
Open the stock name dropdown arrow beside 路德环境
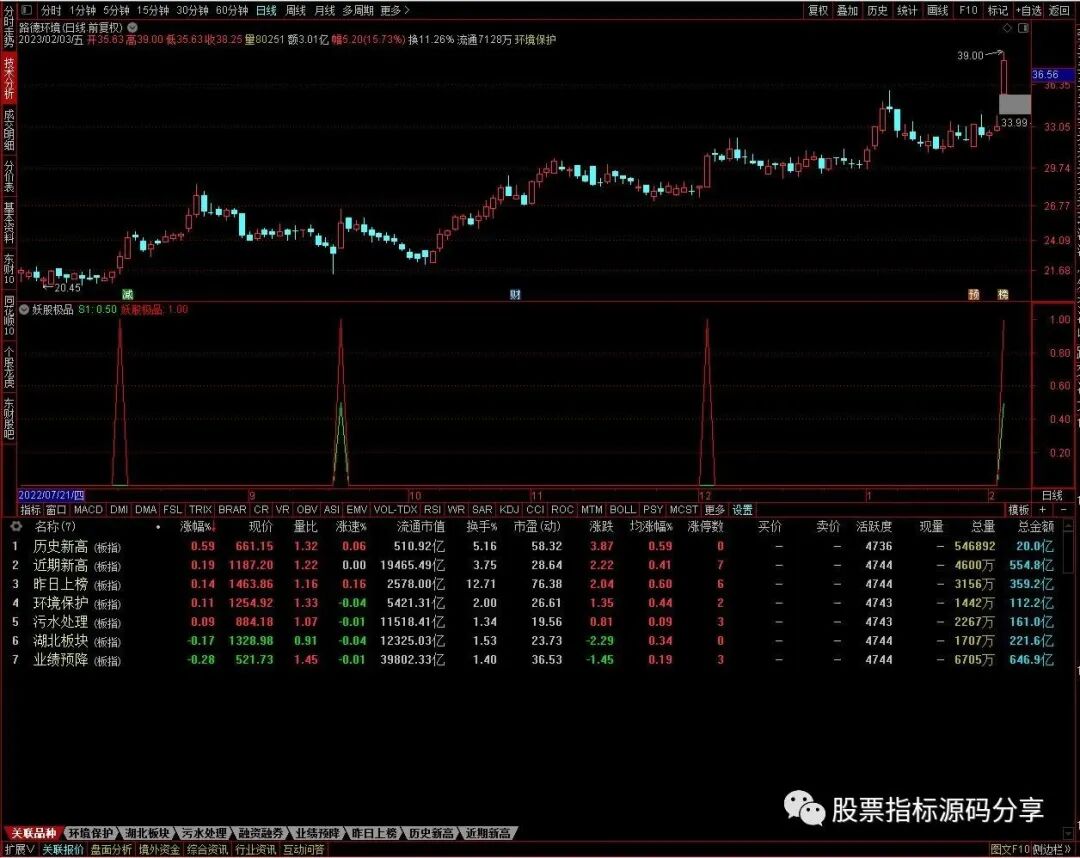coord(132,28)
